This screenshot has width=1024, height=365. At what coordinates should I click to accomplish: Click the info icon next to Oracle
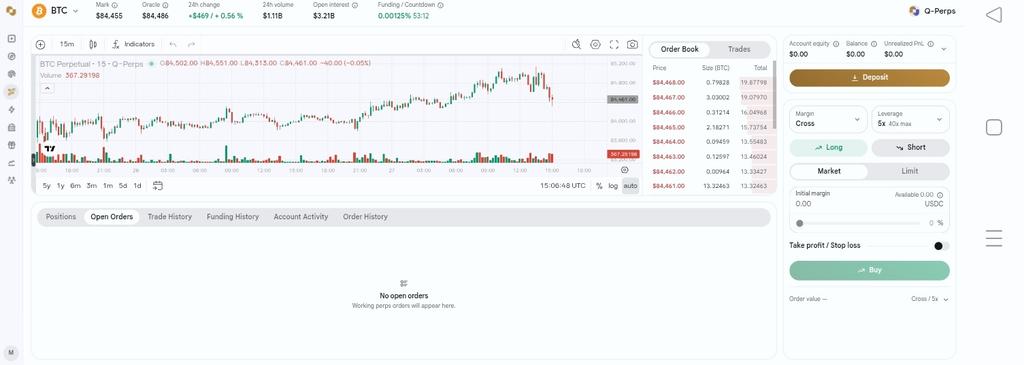[165, 5]
